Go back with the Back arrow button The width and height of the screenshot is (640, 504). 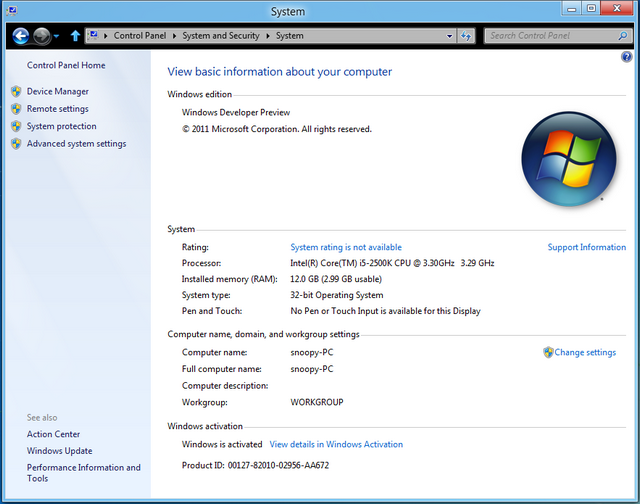20,36
